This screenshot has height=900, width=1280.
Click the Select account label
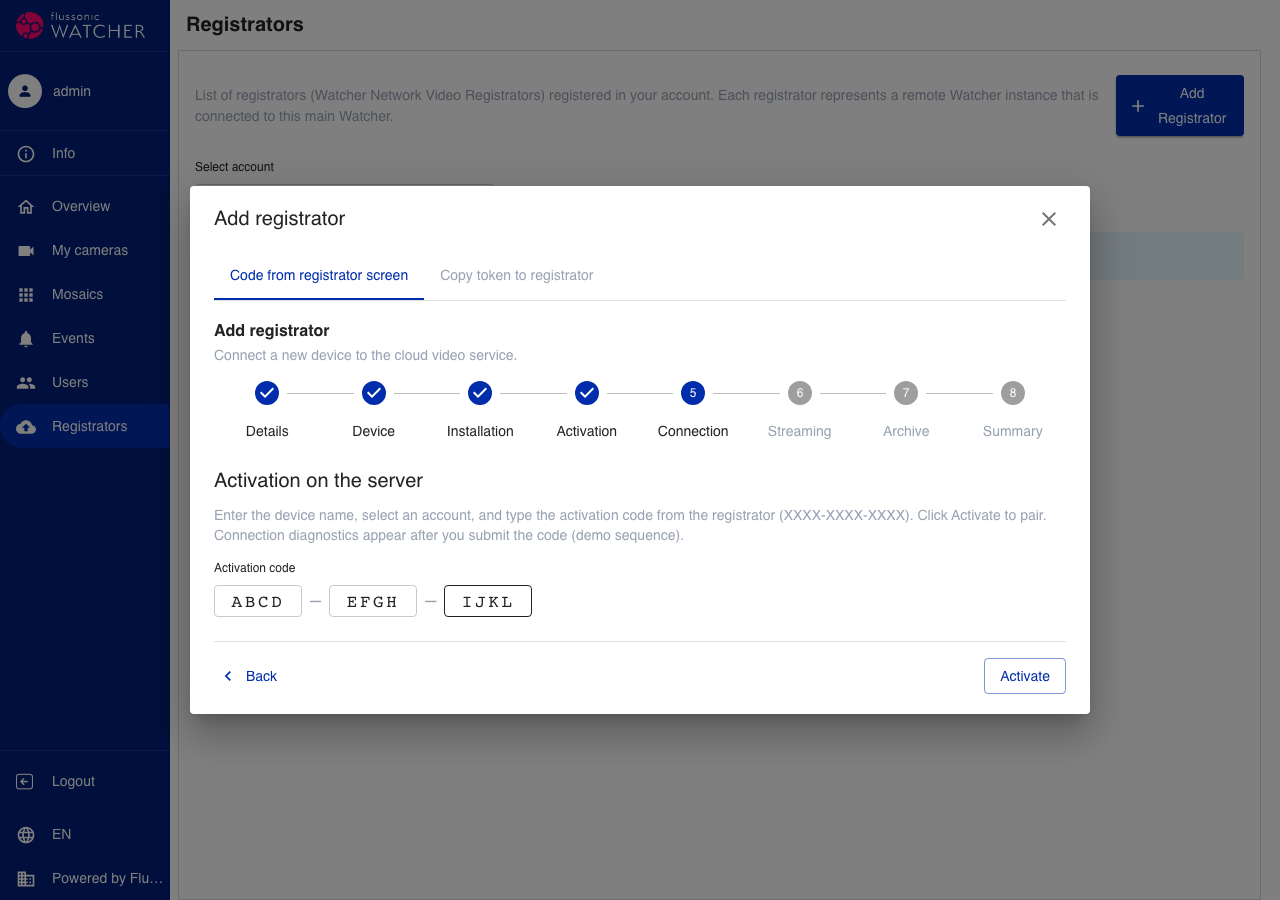tap(235, 167)
